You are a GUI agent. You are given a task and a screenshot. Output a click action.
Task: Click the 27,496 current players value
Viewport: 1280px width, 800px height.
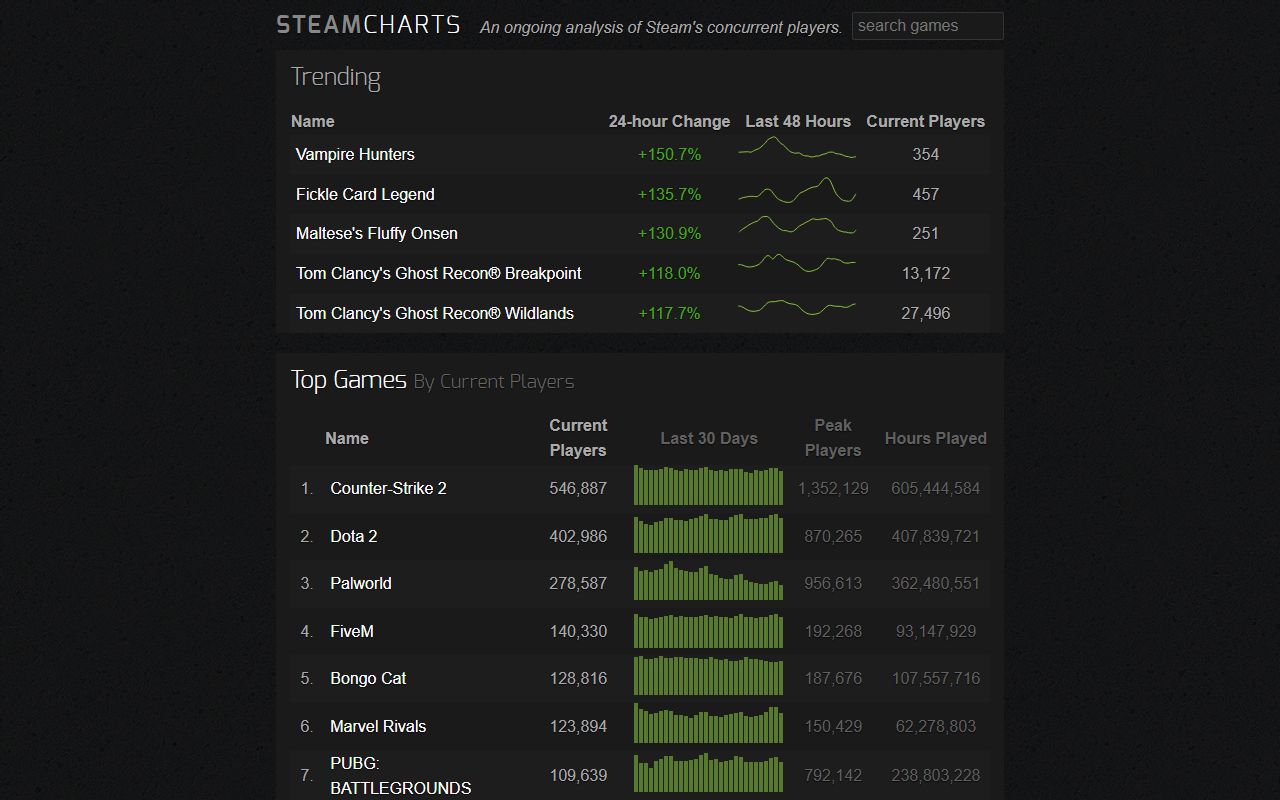pos(926,313)
